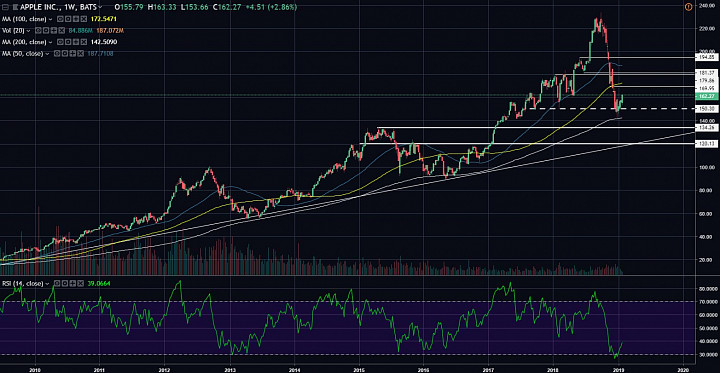Click the RSI (14, close) indicator label
This screenshot has width=720, height=373.
coord(23,283)
